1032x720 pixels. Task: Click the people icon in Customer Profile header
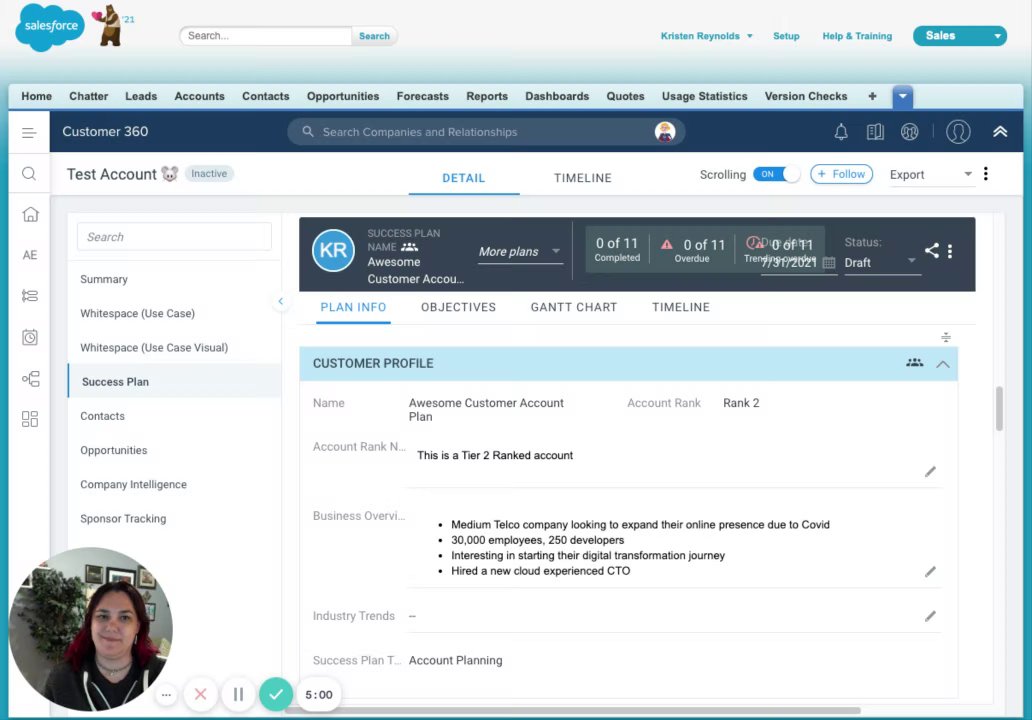914,363
